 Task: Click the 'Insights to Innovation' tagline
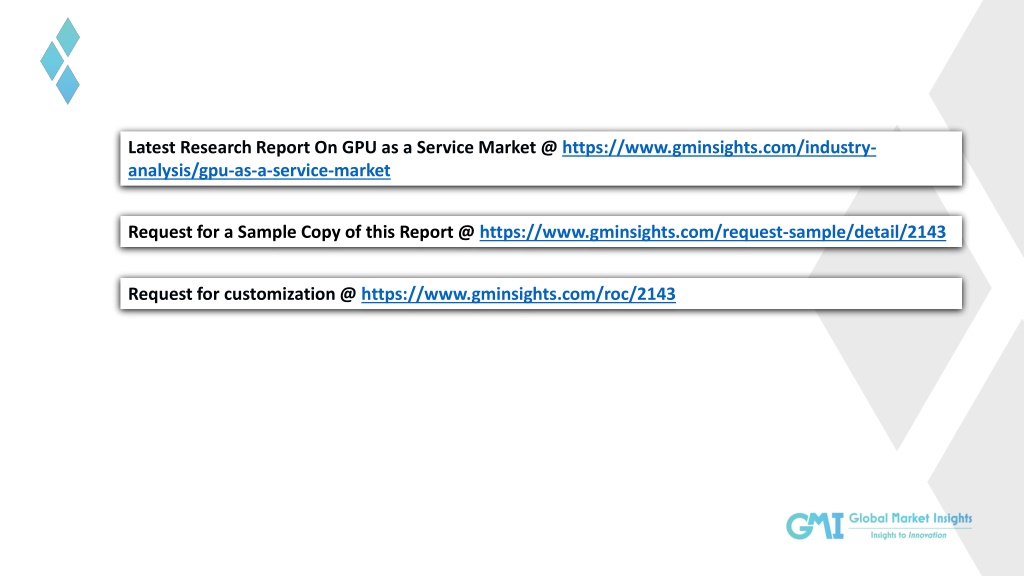point(908,535)
